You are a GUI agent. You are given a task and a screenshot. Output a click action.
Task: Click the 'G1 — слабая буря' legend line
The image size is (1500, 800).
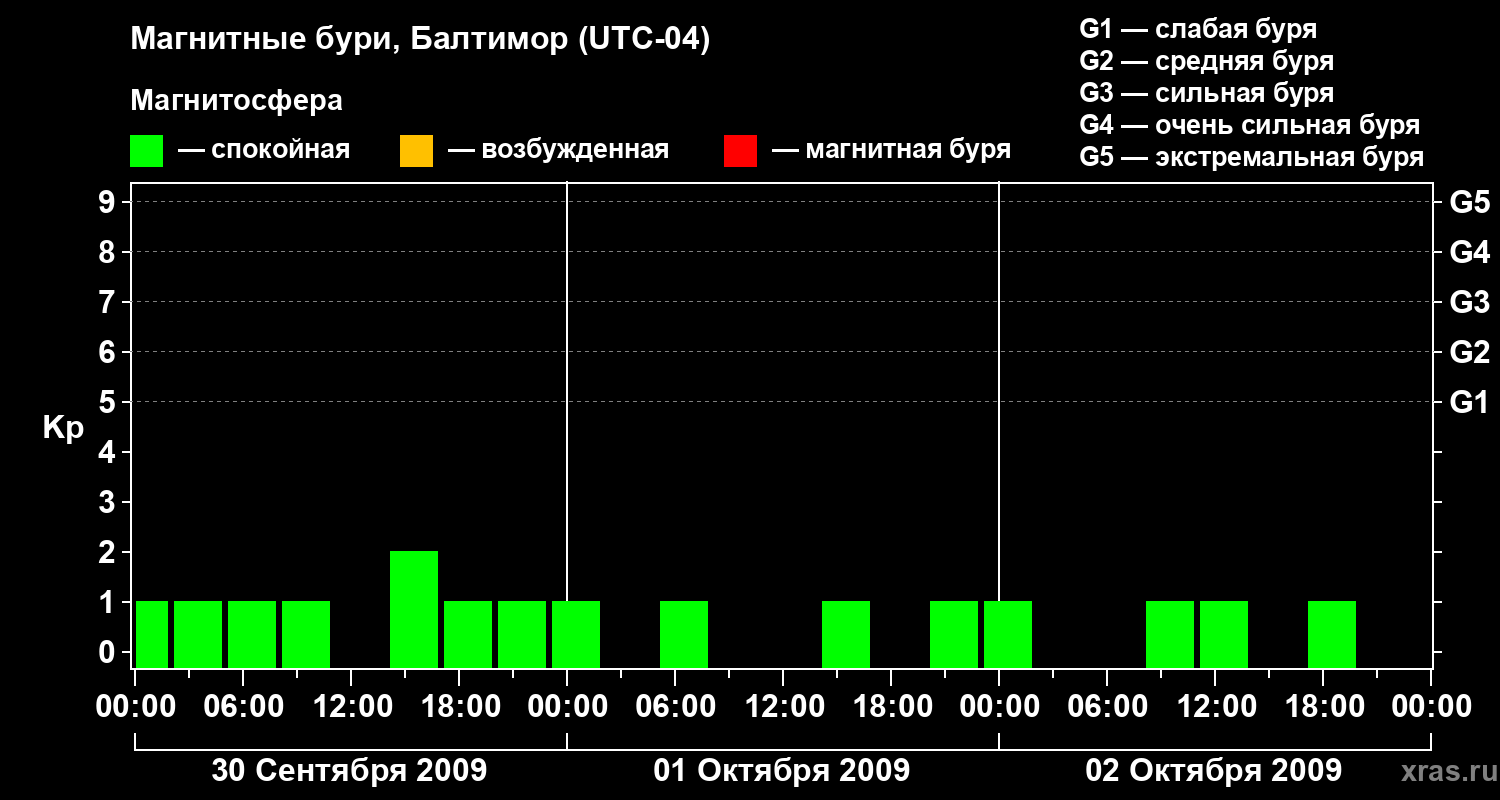(x=1198, y=29)
